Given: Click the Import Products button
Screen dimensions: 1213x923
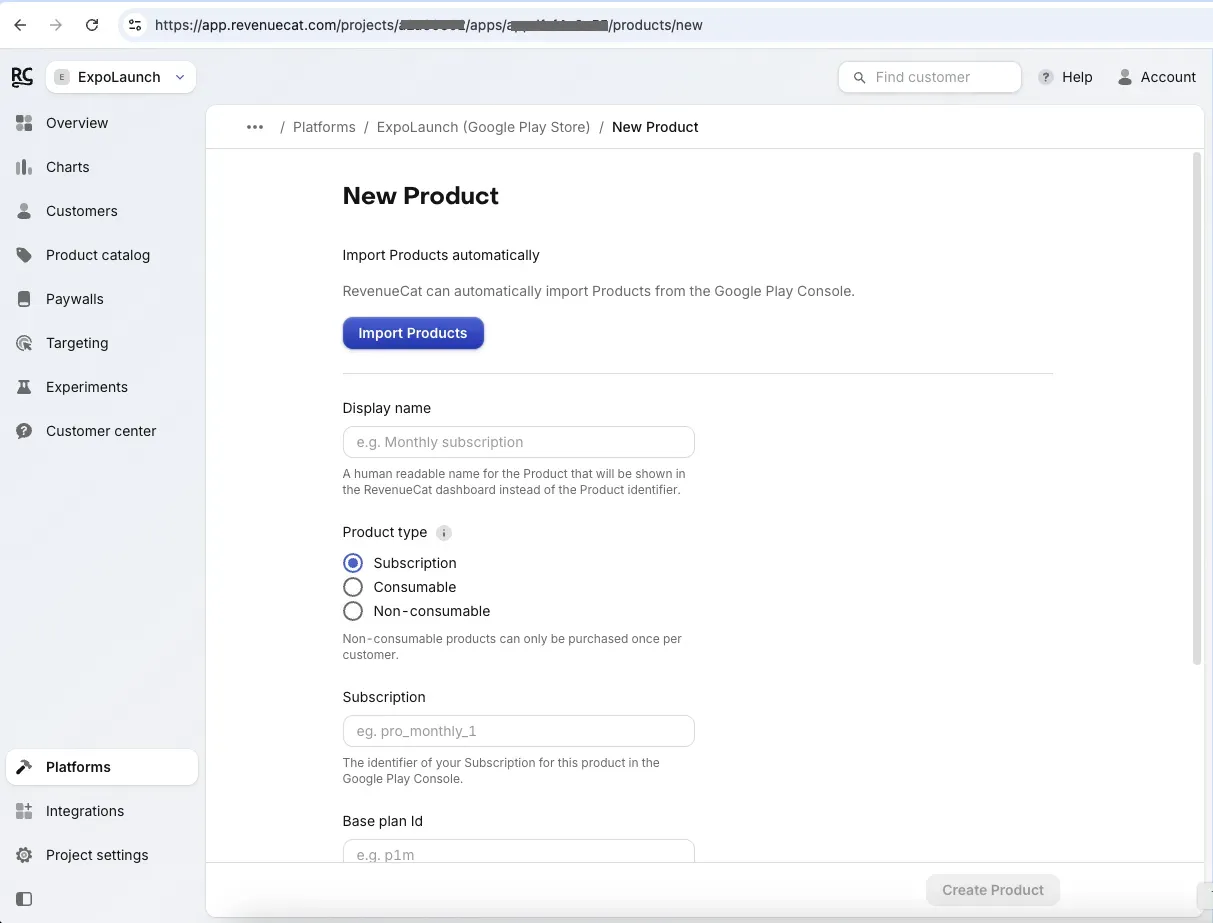Looking at the screenshot, I should [413, 333].
